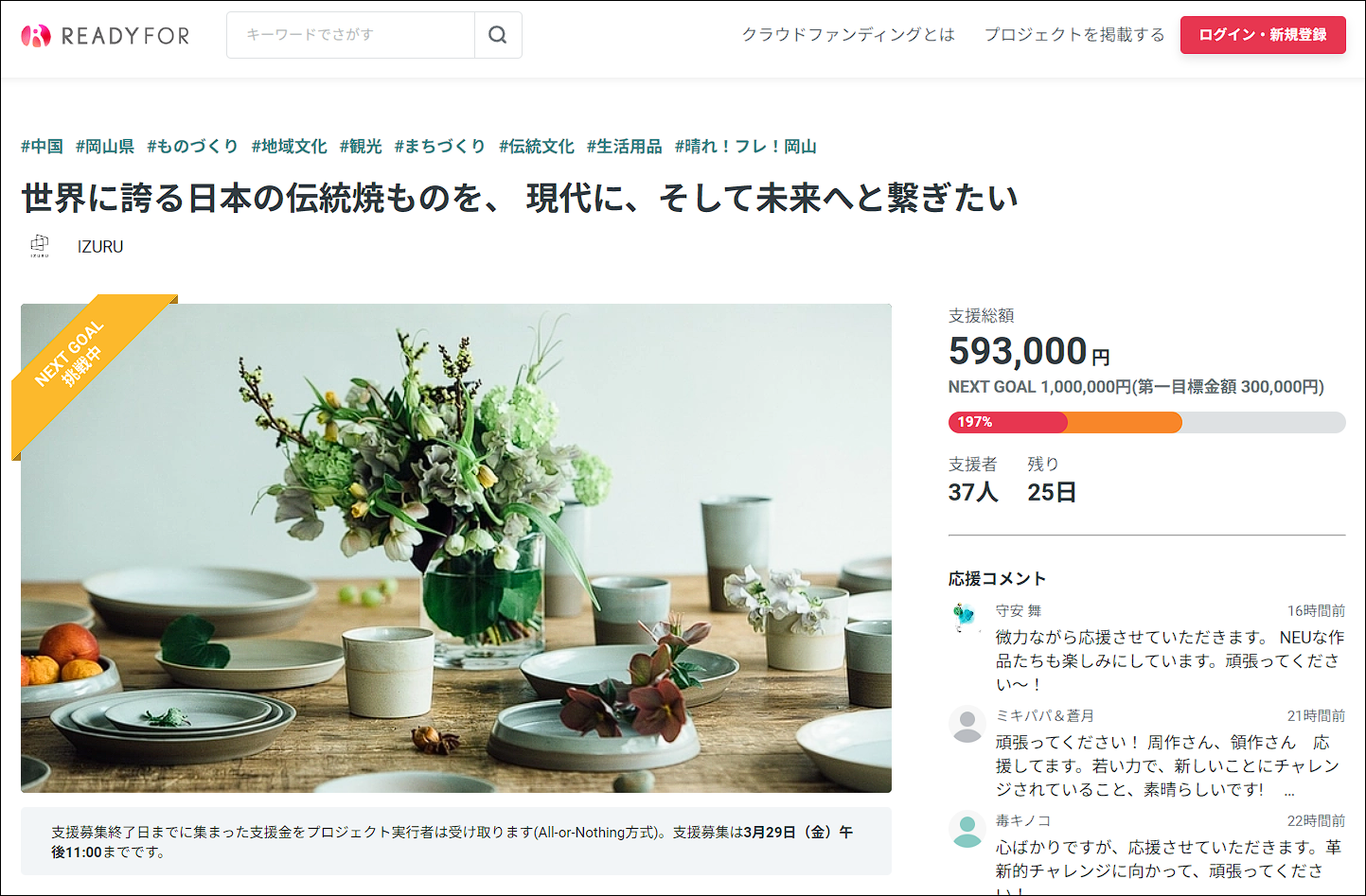Click the 守安 舞 commenter name
The height and width of the screenshot is (896, 1366).
click(x=1019, y=611)
